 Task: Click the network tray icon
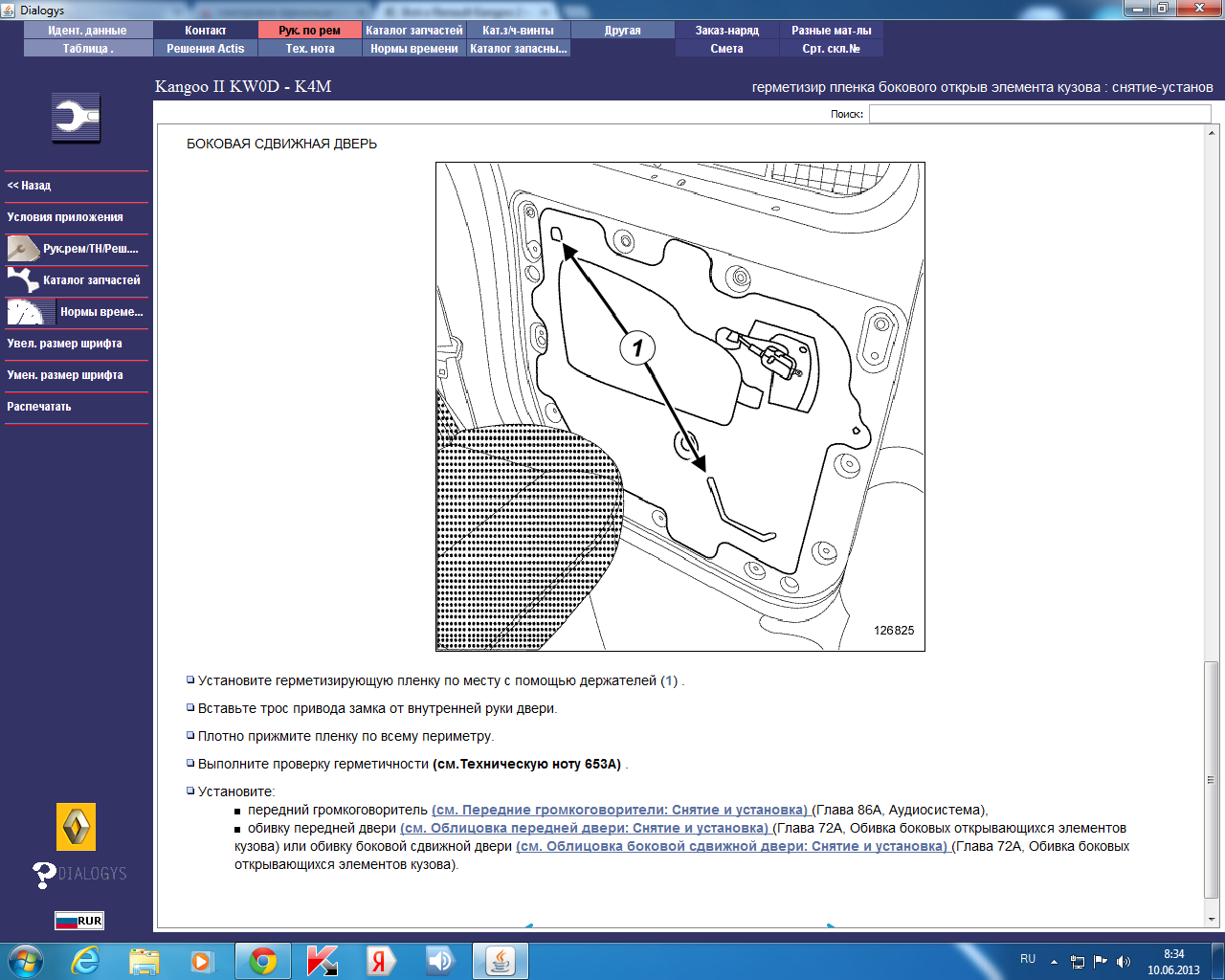tap(1078, 962)
